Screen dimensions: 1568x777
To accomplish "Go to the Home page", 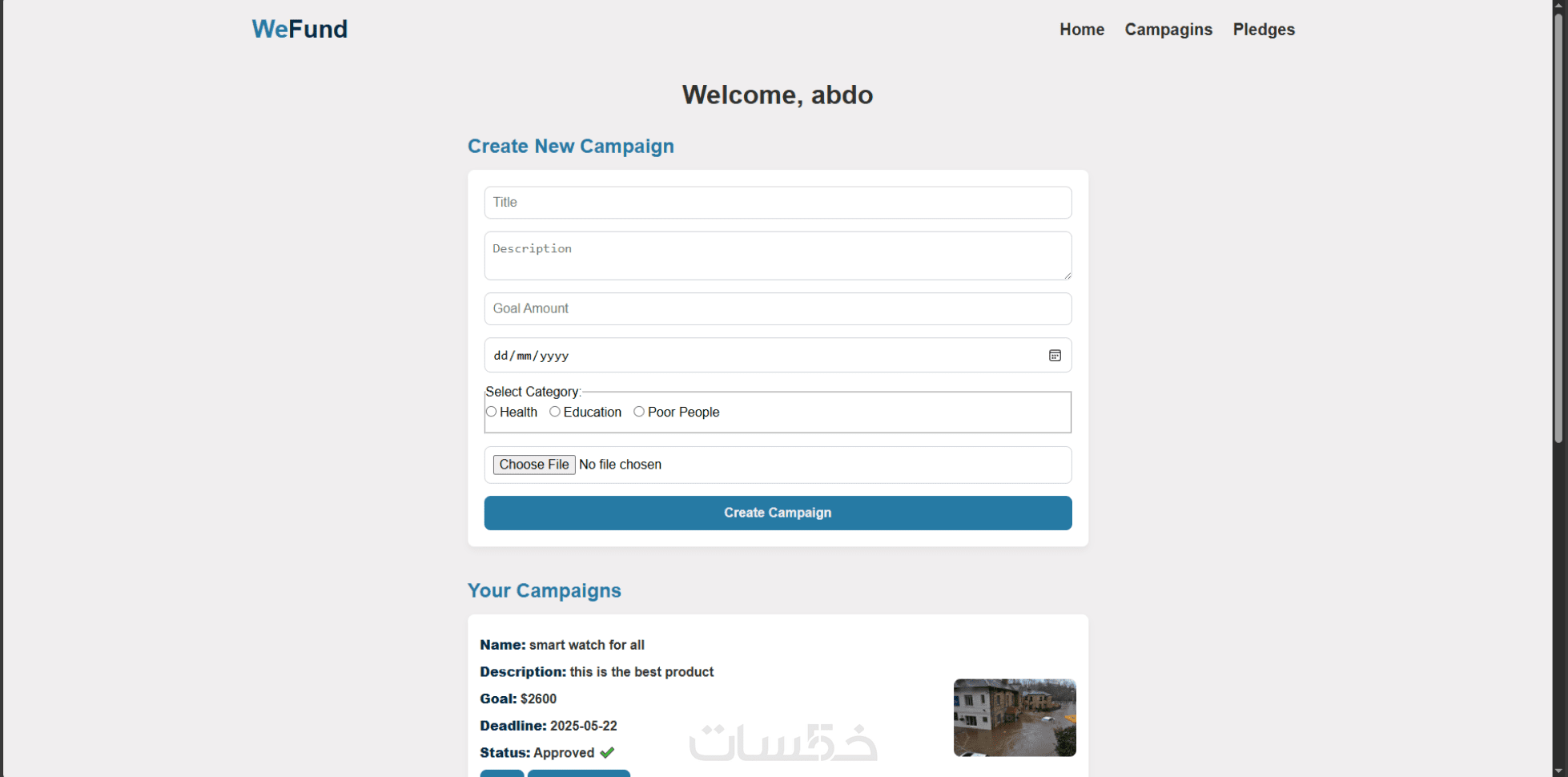I will (1082, 30).
